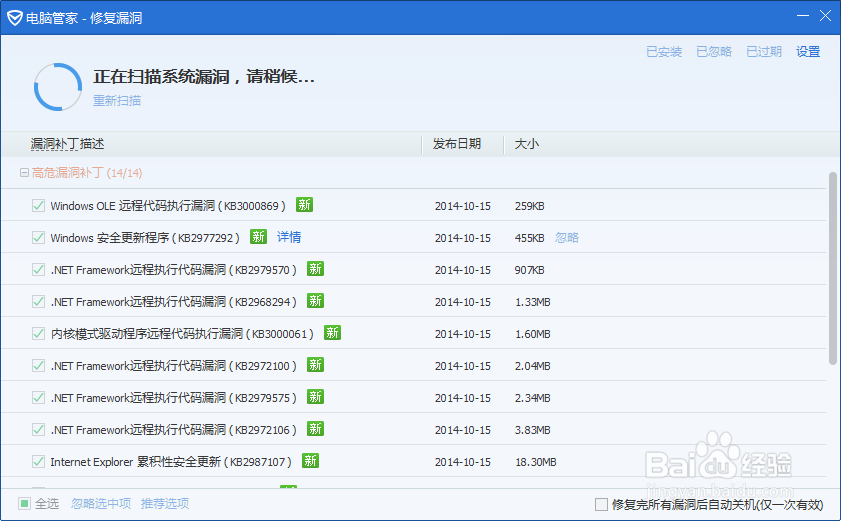Click the patch list vertical scrollbar
Screen dimensions: 841x521
(832, 268)
